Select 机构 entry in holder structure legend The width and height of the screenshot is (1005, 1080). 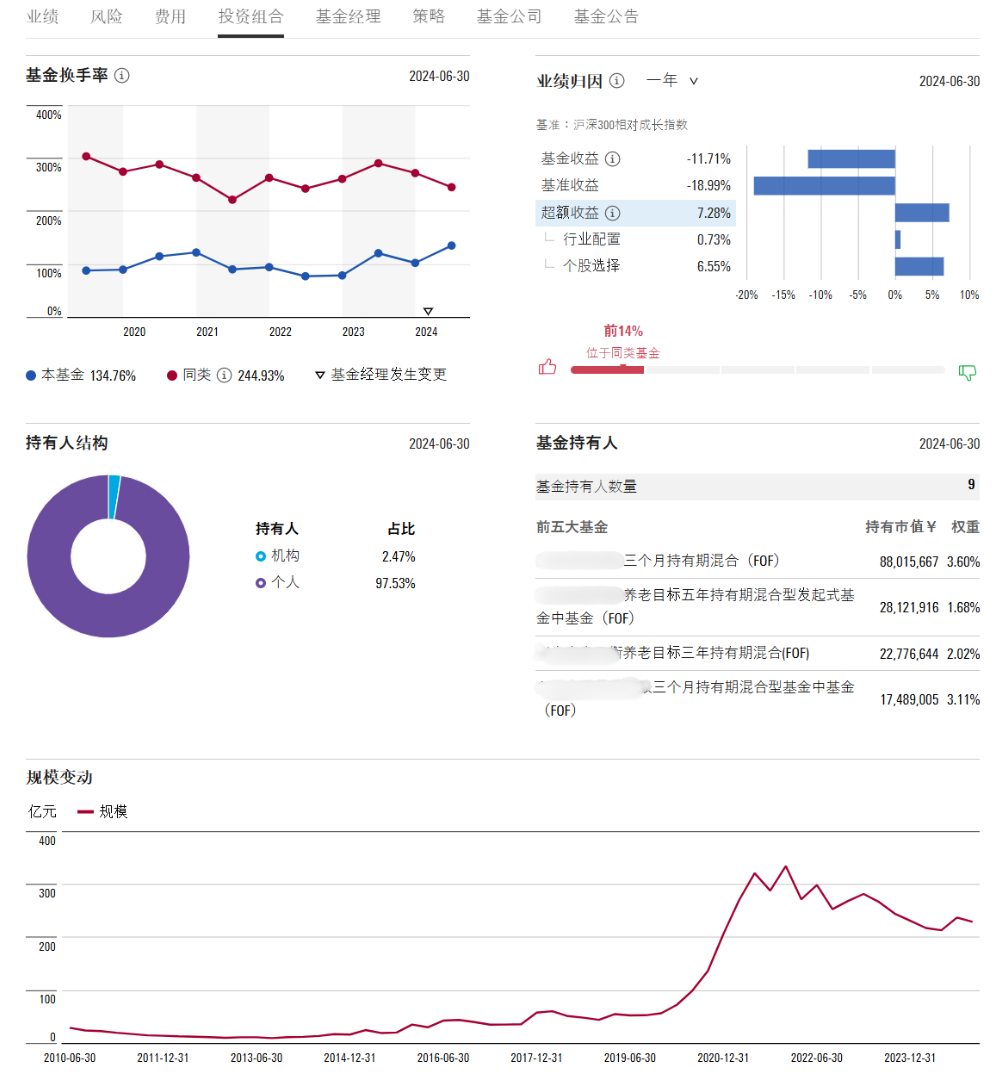278,556
